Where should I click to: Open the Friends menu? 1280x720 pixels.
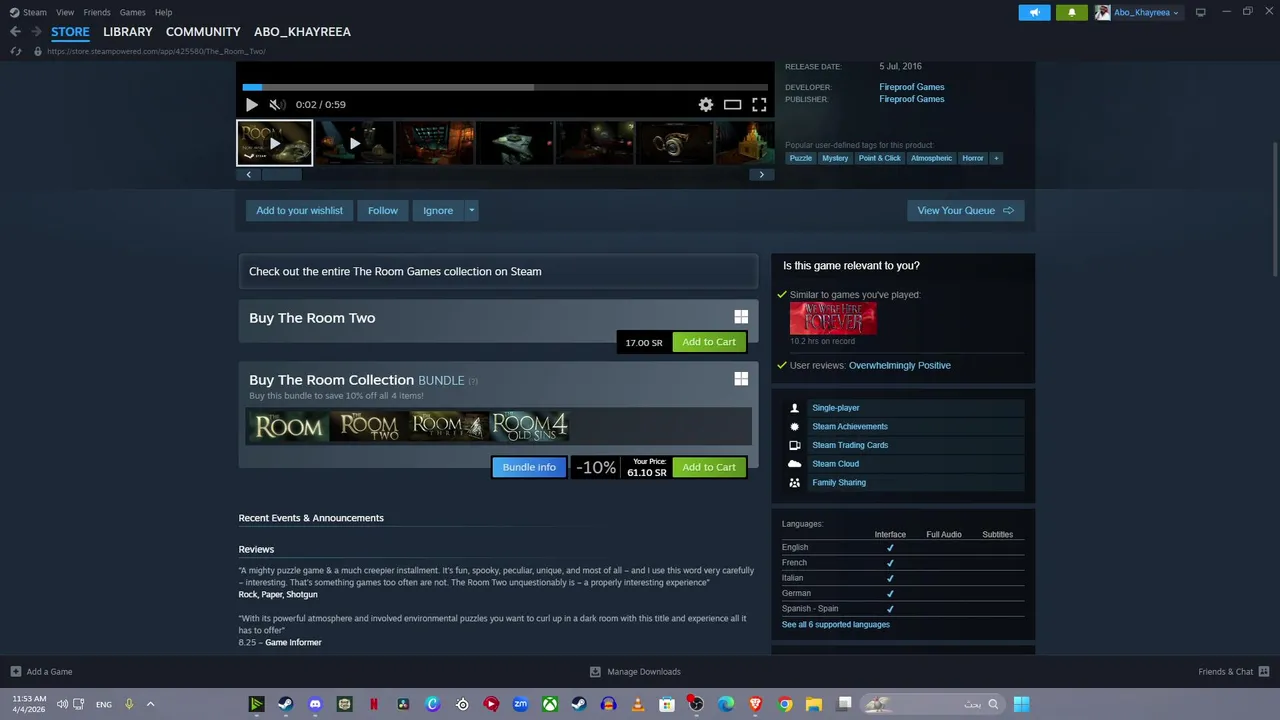click(97, 12)
